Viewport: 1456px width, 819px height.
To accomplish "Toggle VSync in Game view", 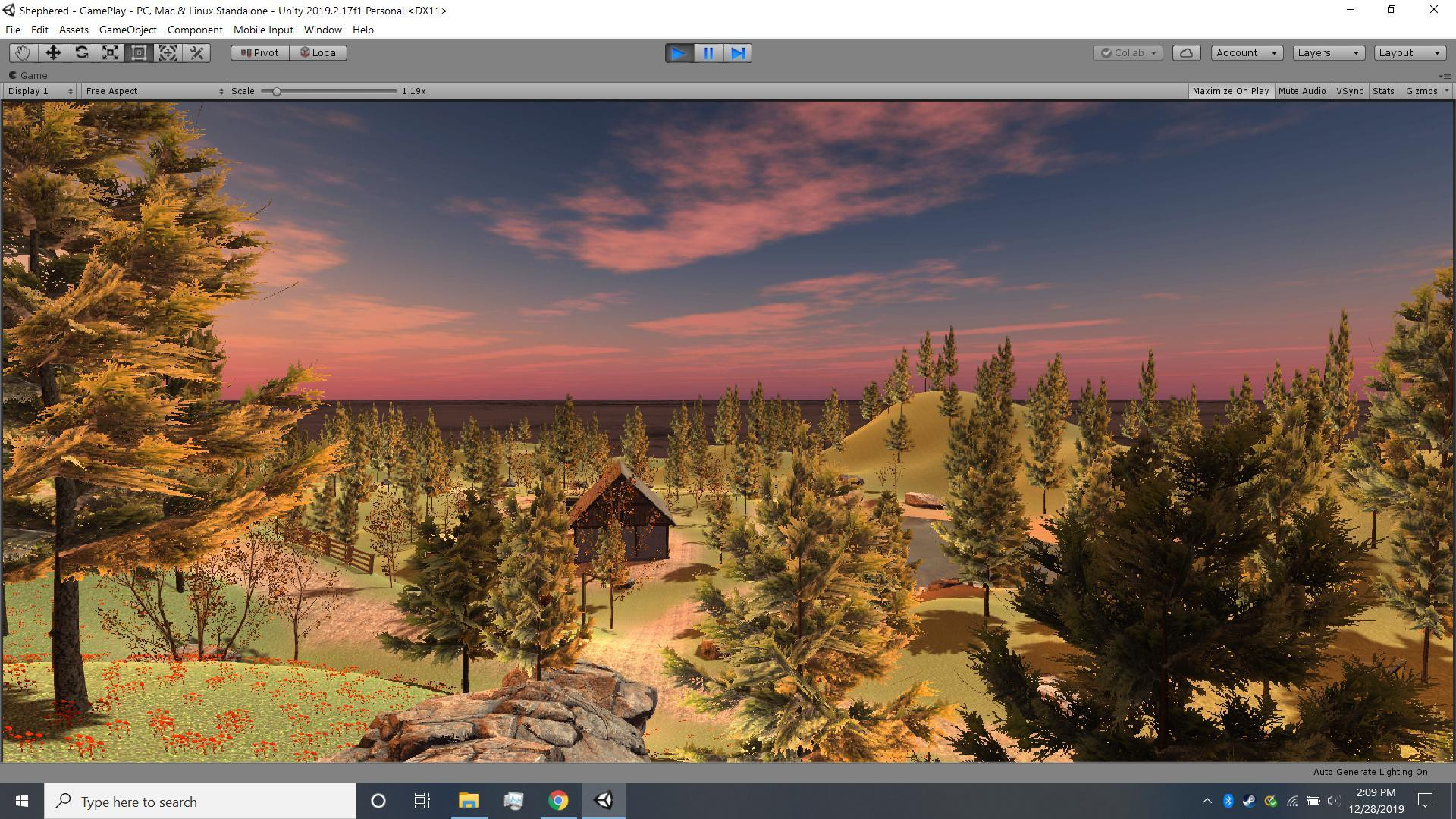I will click(1350, 91).
